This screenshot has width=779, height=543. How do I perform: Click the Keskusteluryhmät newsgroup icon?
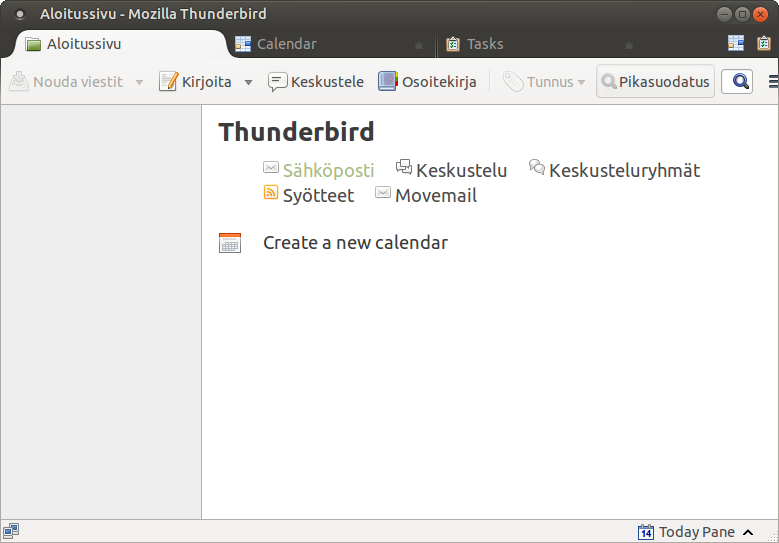(537, 167)
